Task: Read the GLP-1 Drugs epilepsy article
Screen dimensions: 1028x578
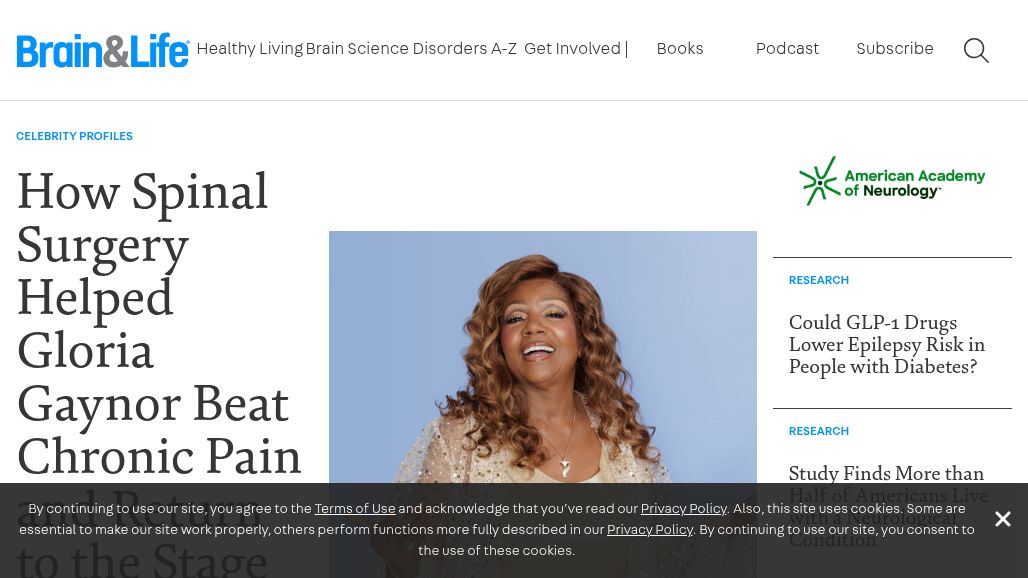Action: (886, 344)
